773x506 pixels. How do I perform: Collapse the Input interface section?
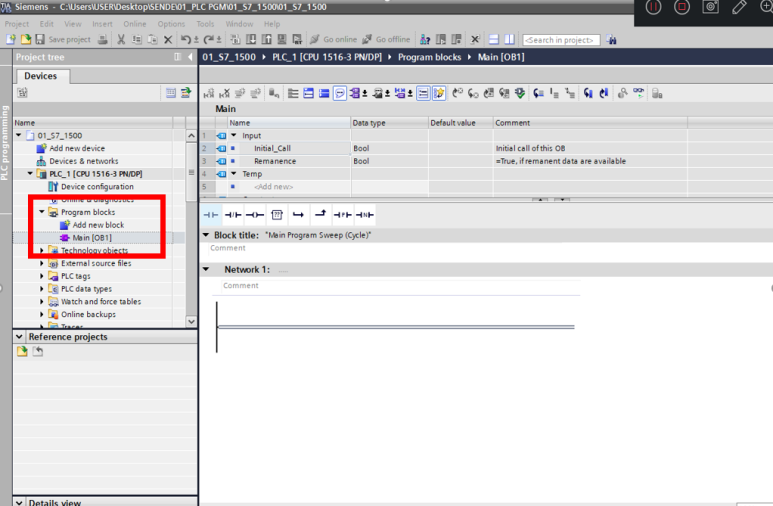[x=234, y=135]
